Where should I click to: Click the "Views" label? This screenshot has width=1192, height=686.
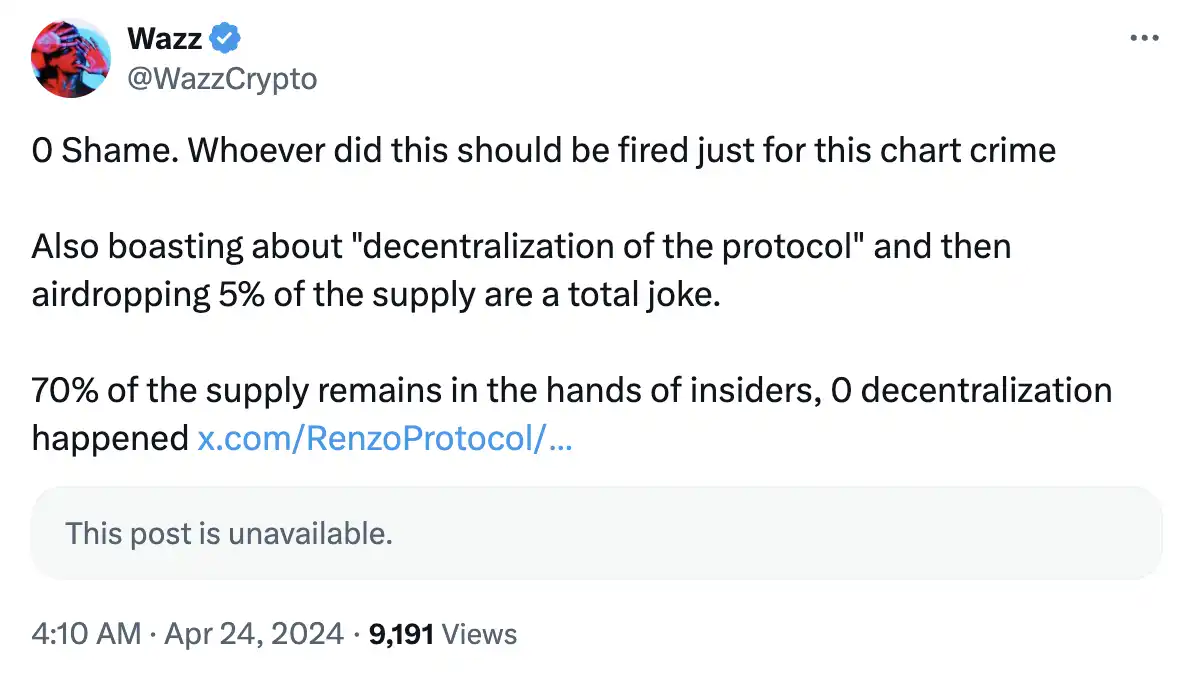click(479, 634)
